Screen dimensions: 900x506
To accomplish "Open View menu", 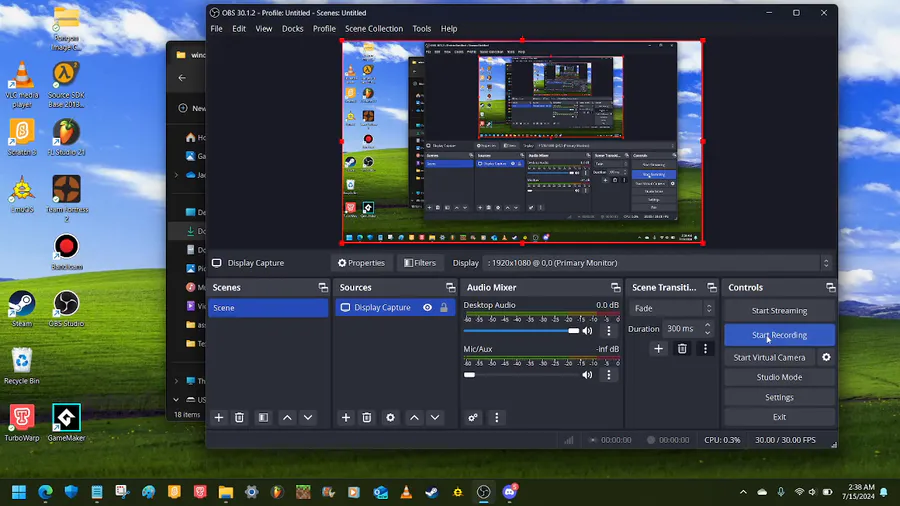I will 263,29.
